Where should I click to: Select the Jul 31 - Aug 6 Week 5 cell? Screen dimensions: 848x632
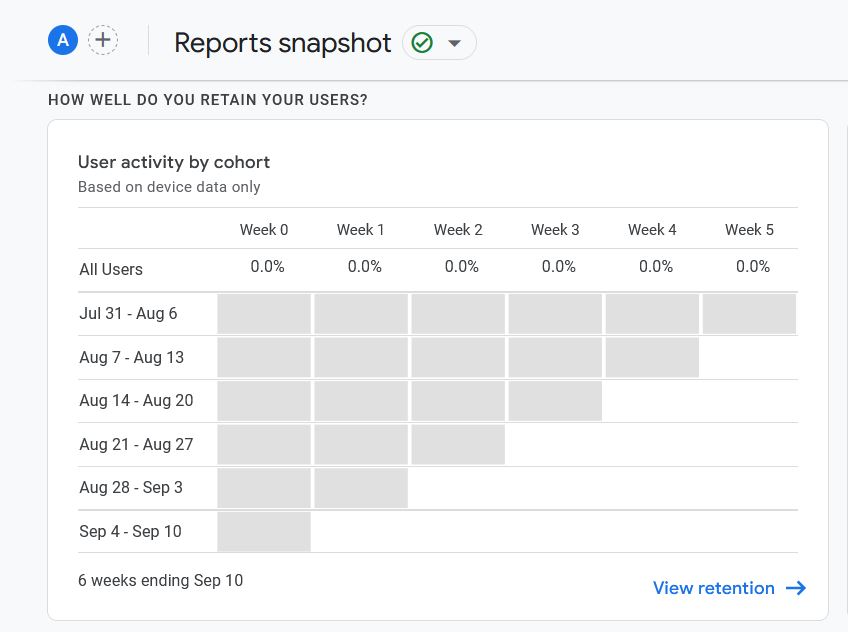pyautogui.click(x=749, y=314)
